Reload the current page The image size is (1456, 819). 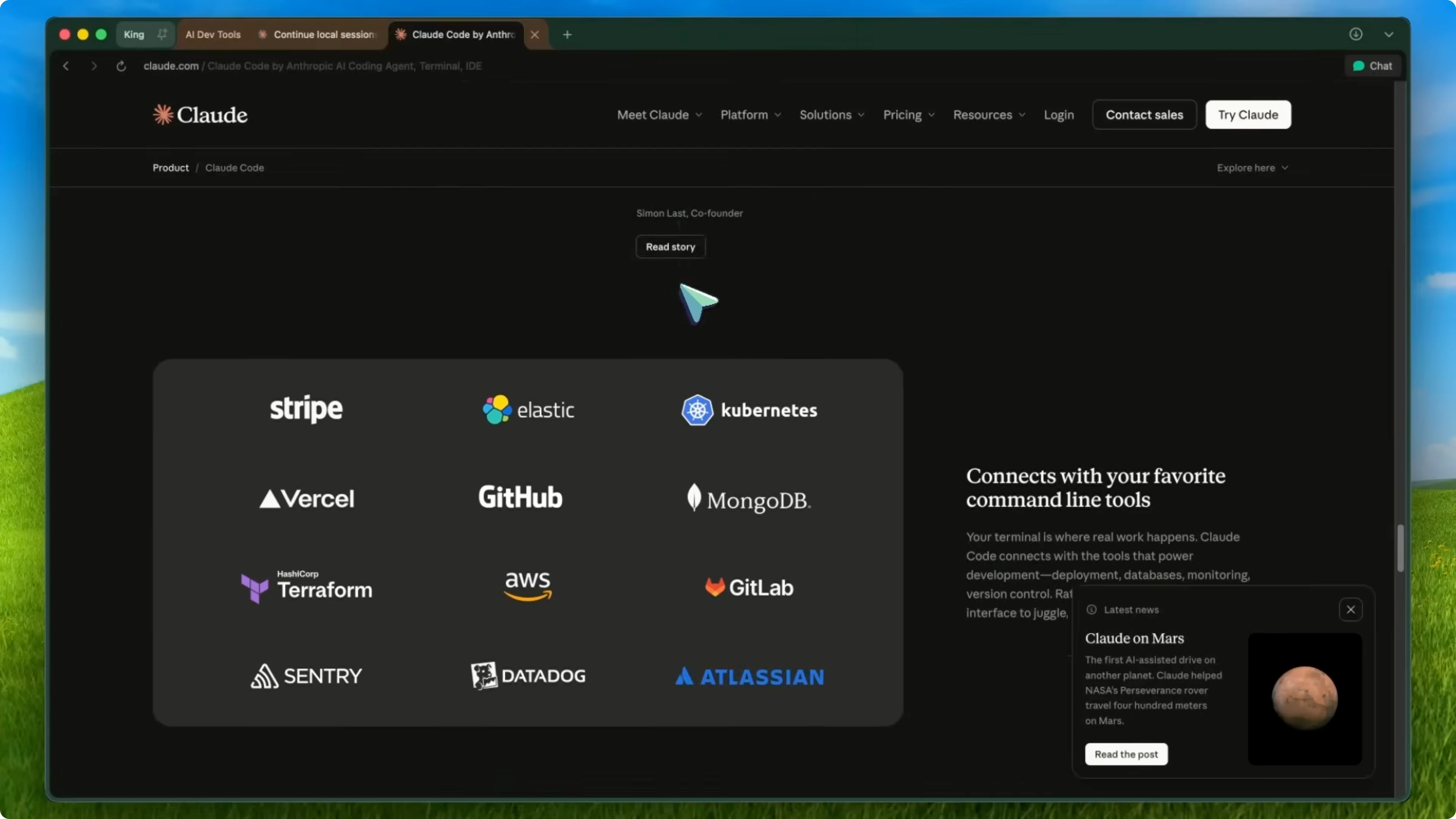[x=121, y=66]
